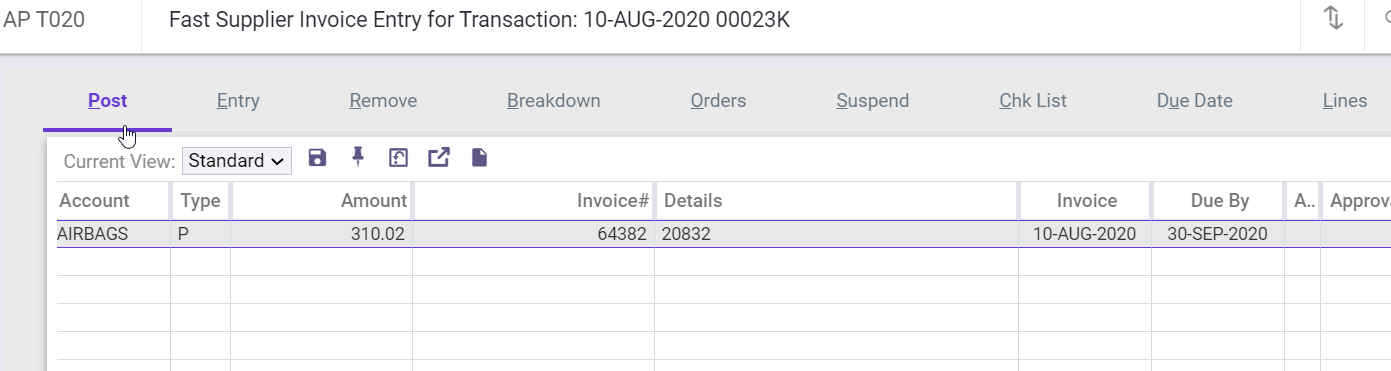The width and height of the screenshot is (1391, 371).
Task: Click the export arrow icon in the view toolbar
Action: (439, 158)
